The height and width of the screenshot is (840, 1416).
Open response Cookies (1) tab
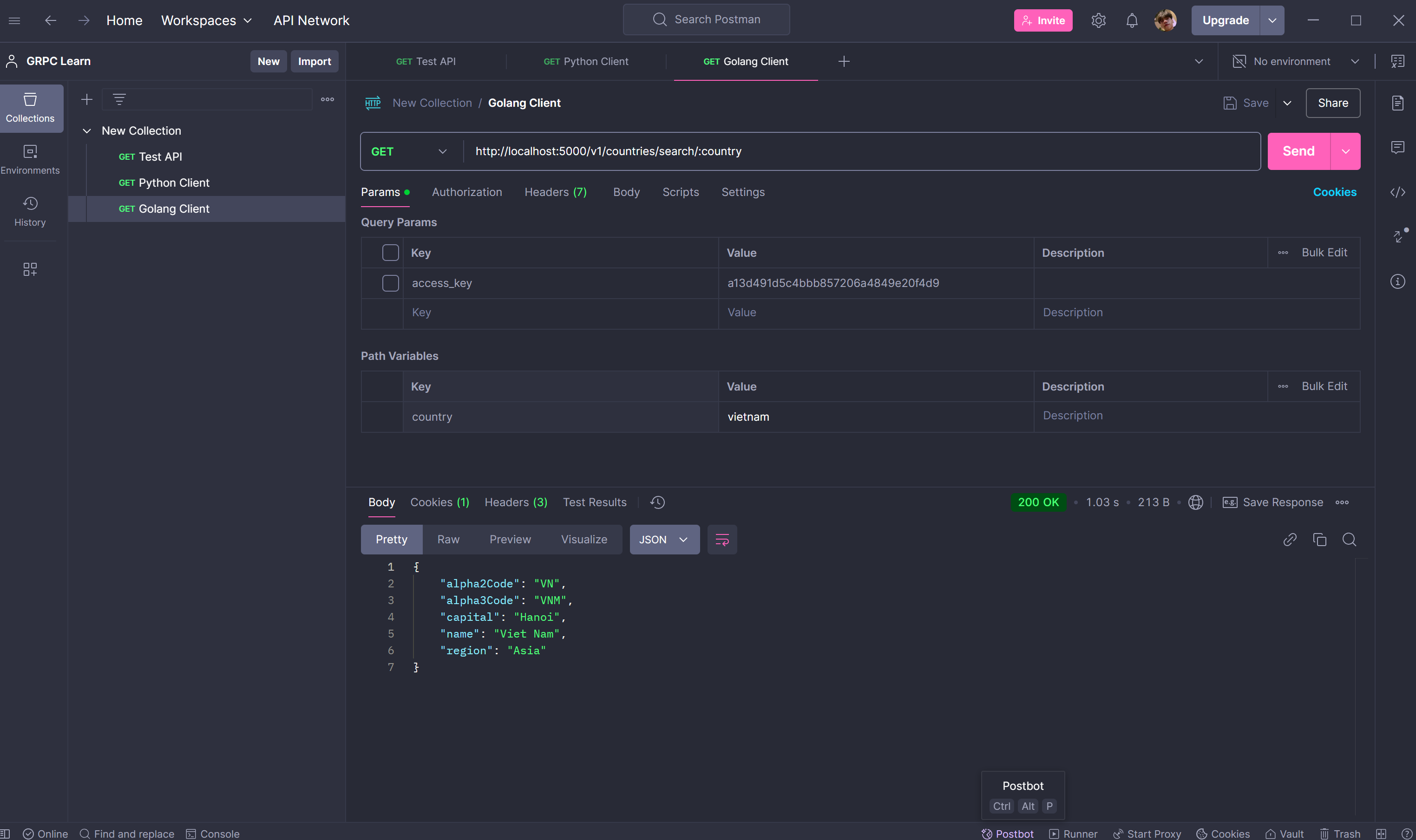click(x=439, y=502)
